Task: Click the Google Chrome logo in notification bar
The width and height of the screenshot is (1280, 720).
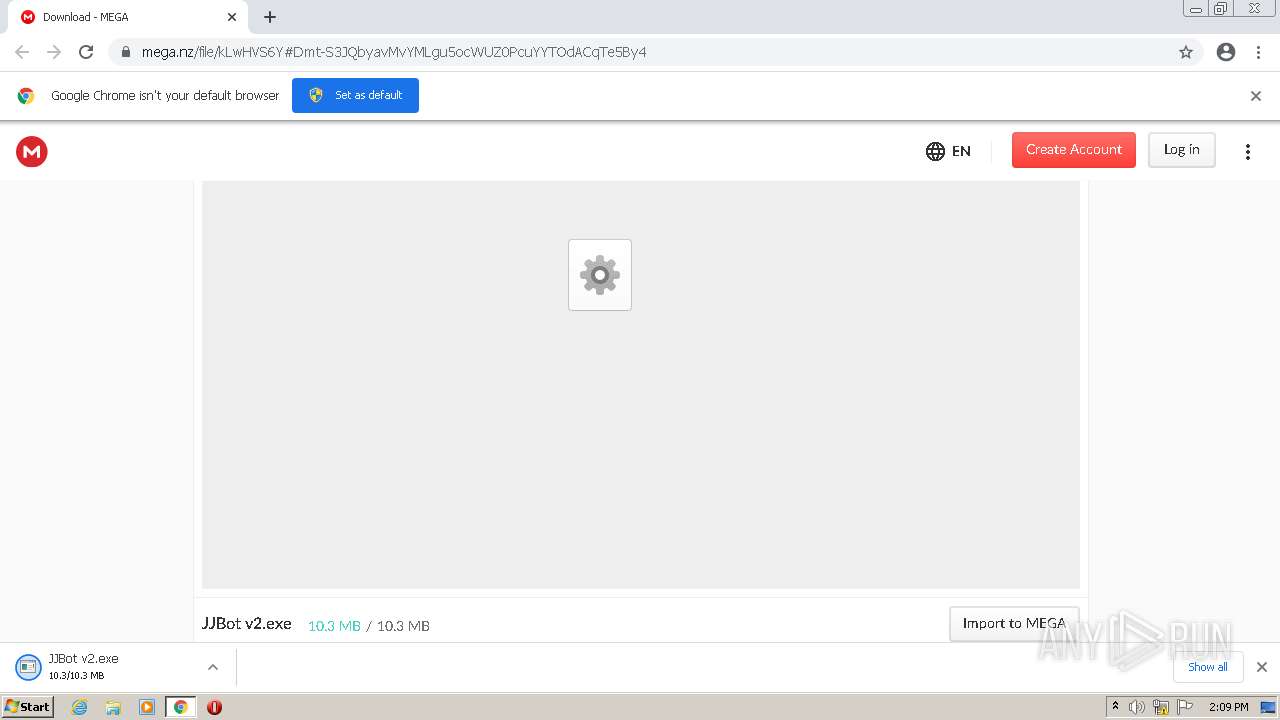Action: pos(26,96)
